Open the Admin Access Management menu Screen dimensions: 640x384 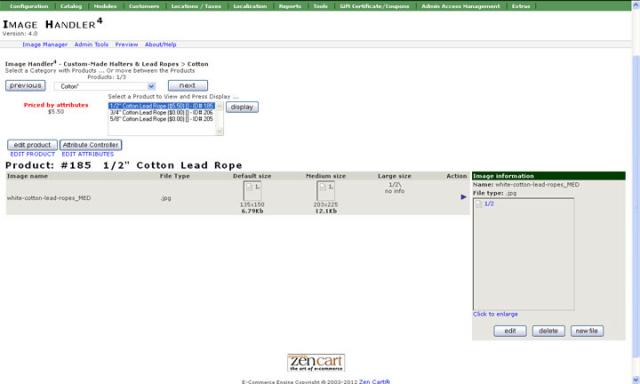tap(460, 6)
